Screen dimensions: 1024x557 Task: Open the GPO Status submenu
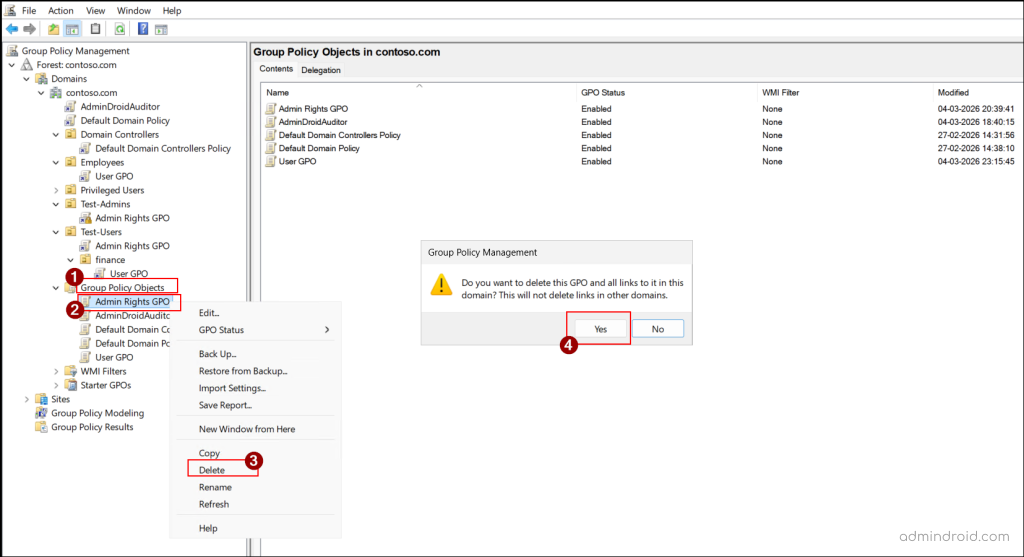(x=255, y=330)
